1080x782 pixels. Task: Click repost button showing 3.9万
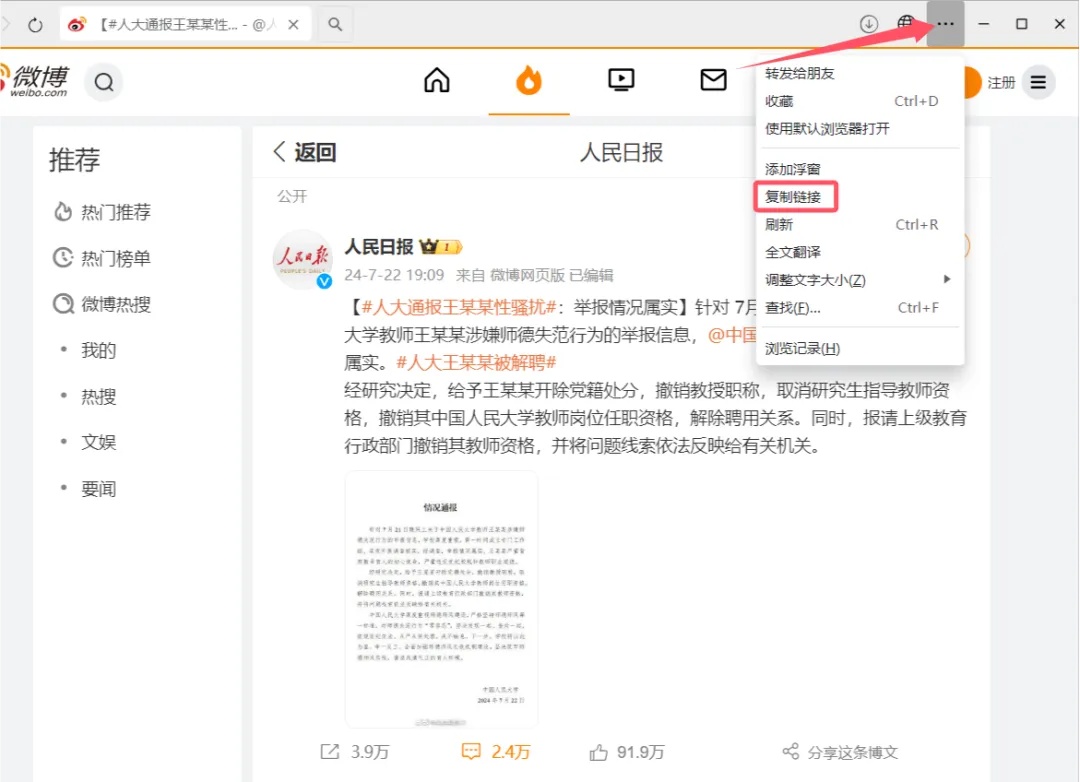click(x=355, y=752)
